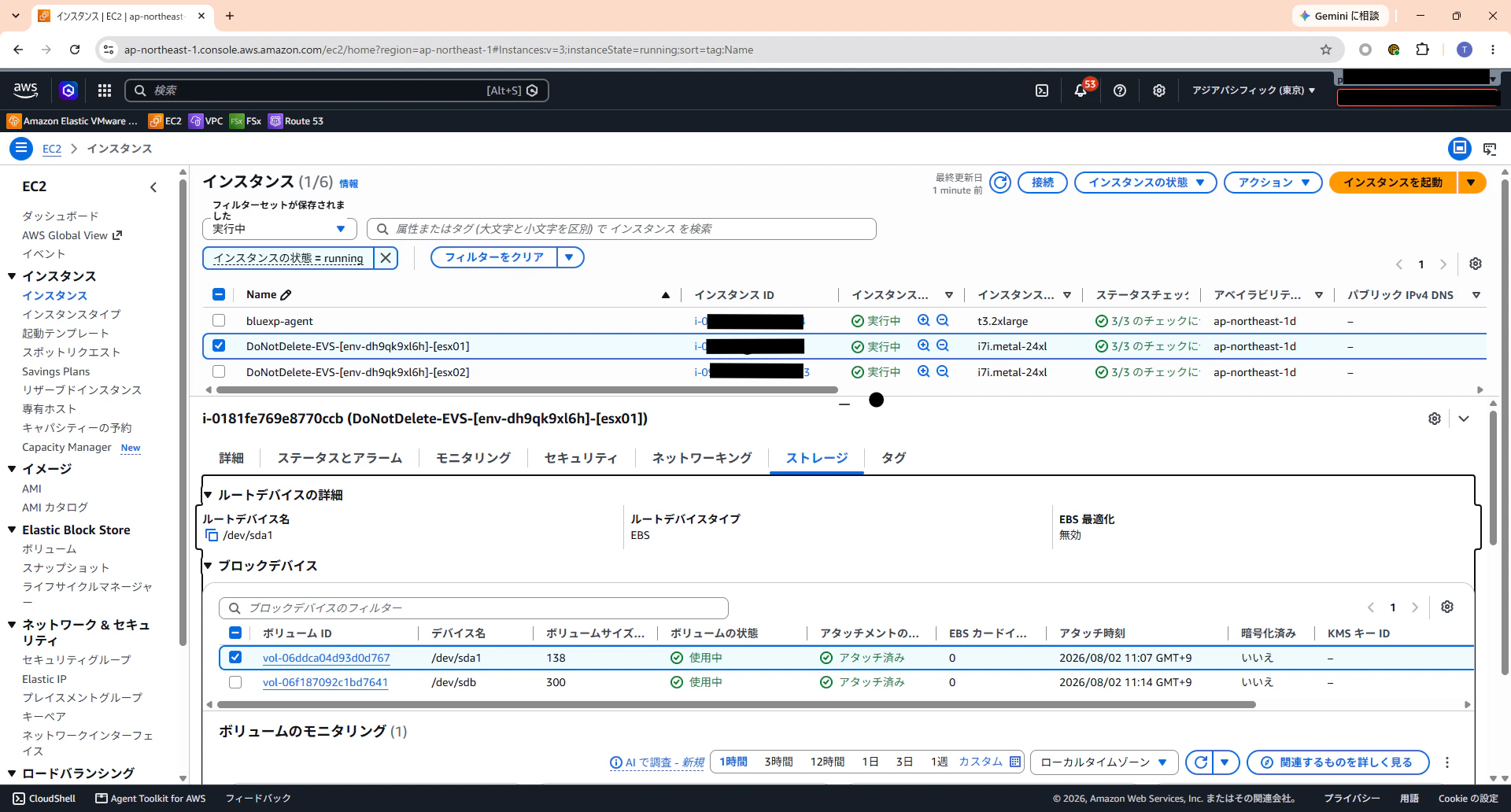Screen dimensions: 1511x812
Task: Deselect the esx01 instance checkbox
Action: tap(219, 345)
